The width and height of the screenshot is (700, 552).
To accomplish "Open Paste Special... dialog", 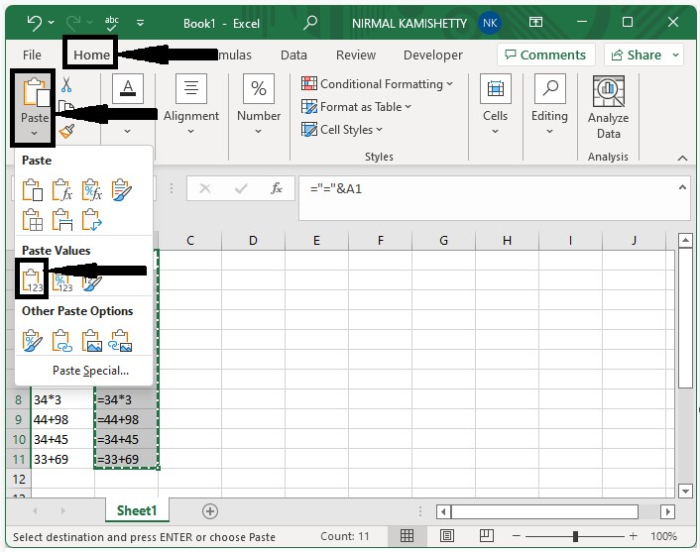I will [x=91, y=370].
